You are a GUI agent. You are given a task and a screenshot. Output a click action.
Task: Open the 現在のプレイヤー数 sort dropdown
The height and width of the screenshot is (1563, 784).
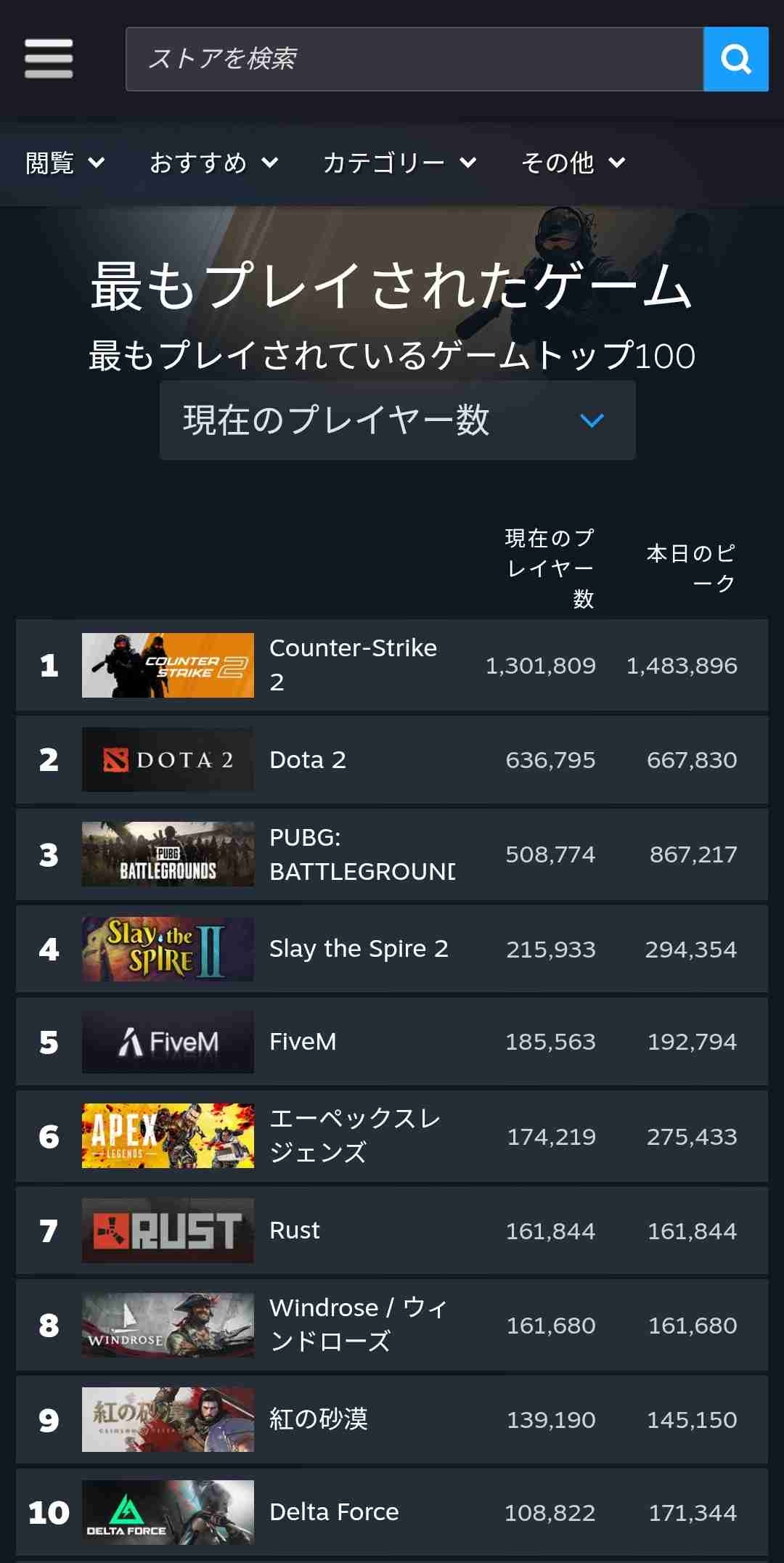pyautogui.click(x=397, y=420)
